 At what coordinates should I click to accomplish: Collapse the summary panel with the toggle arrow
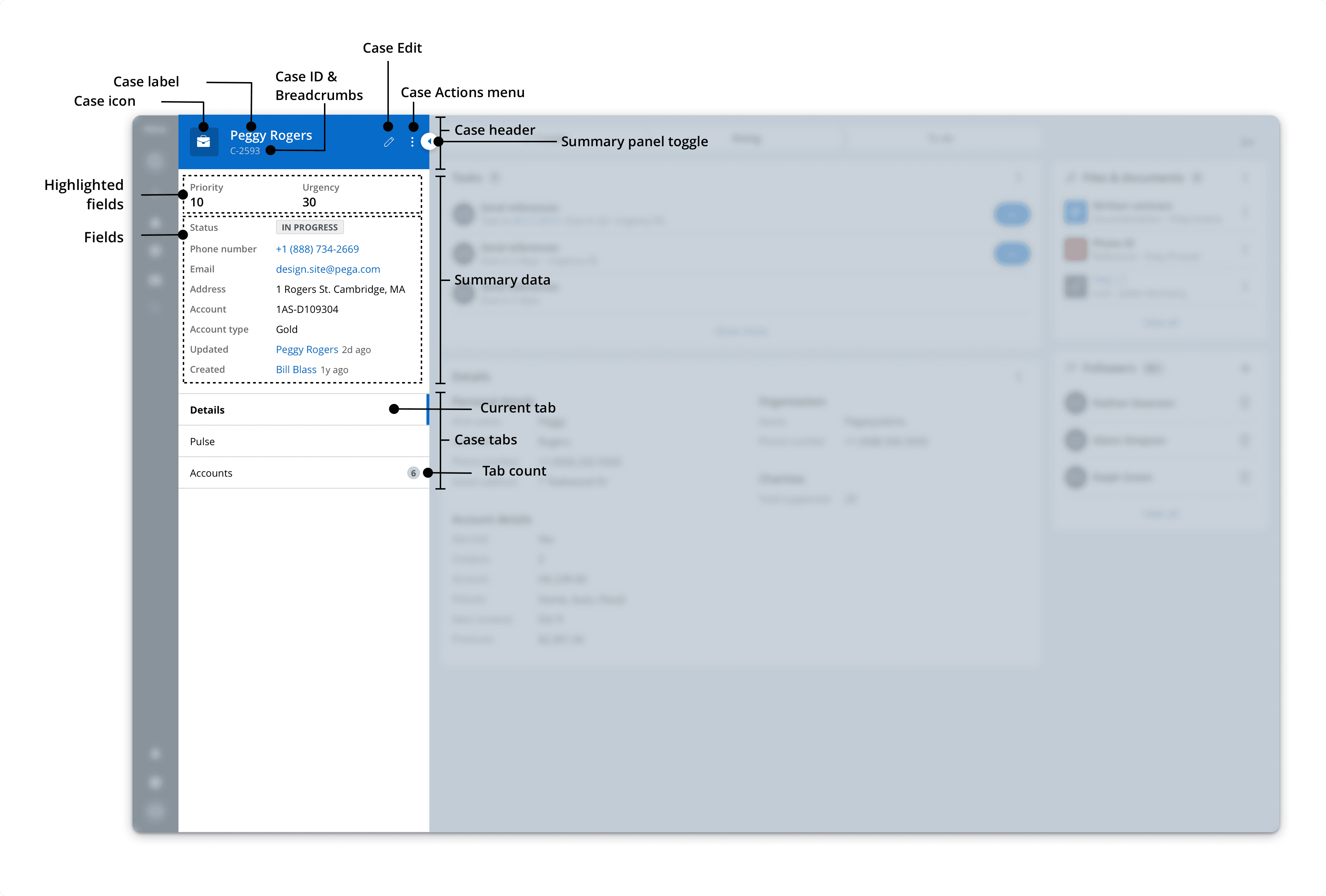click(x=429, y=142)
